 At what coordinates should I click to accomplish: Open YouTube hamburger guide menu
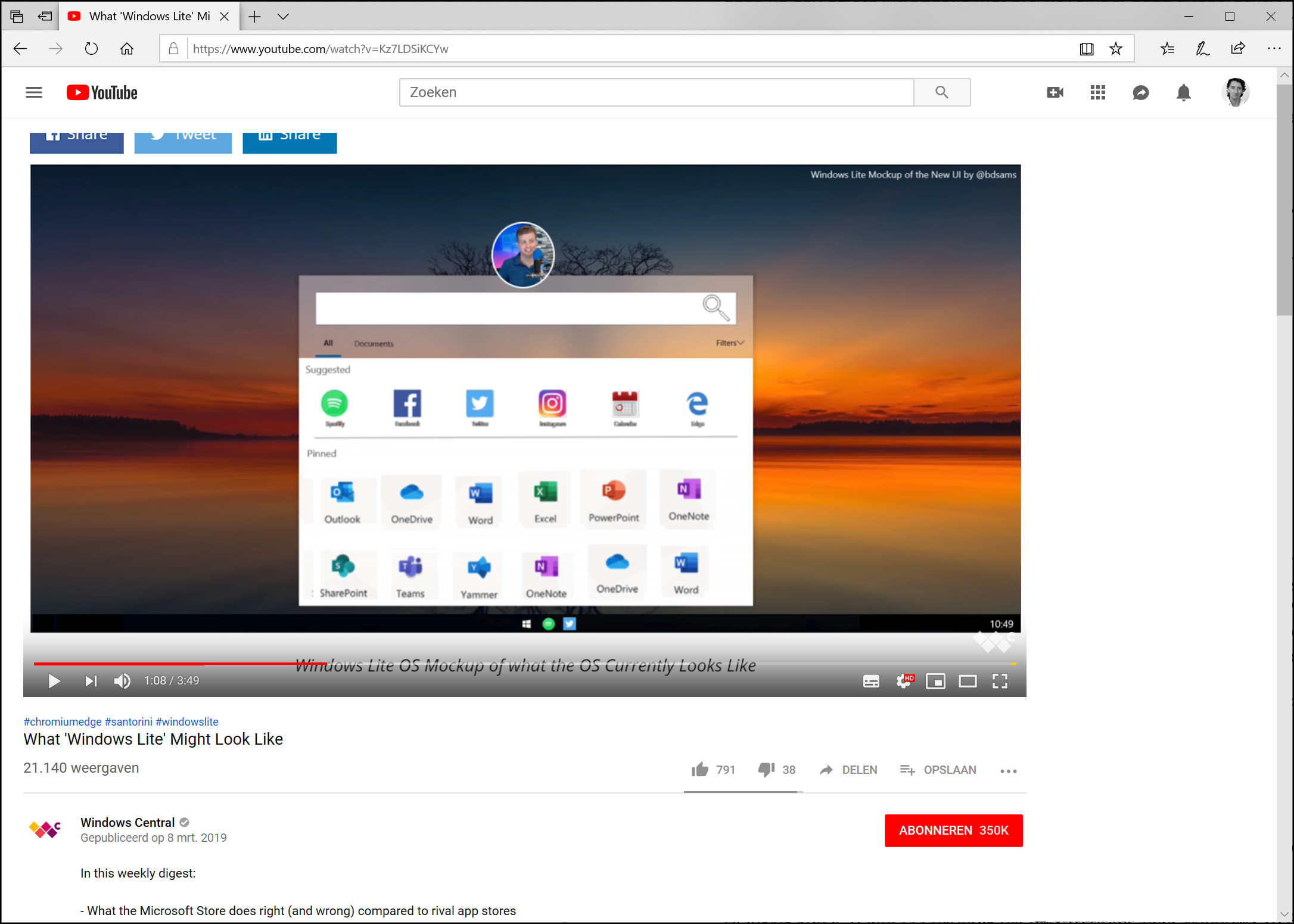click(34, 92)
